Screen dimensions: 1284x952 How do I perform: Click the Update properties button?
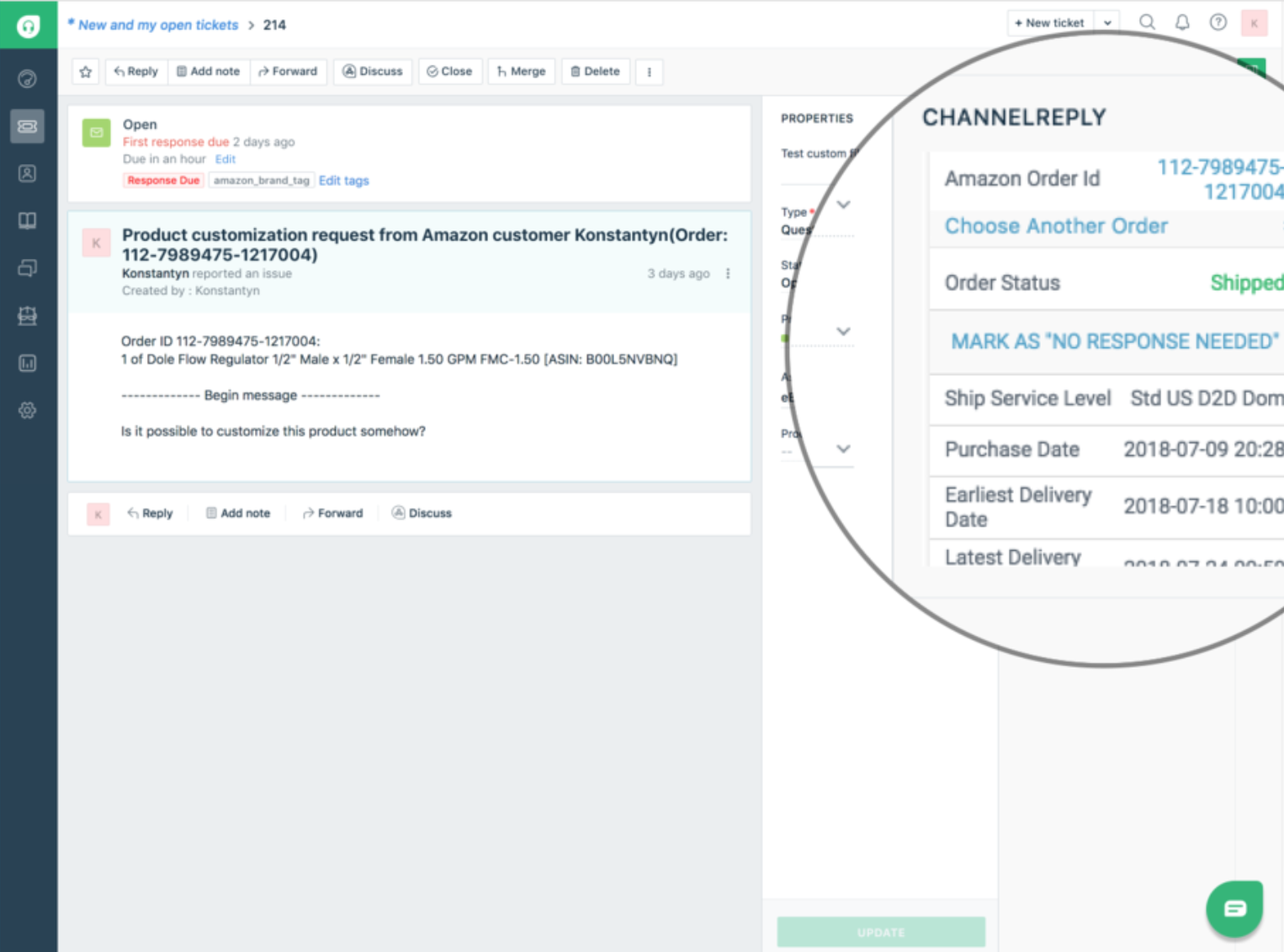point(881,933)
